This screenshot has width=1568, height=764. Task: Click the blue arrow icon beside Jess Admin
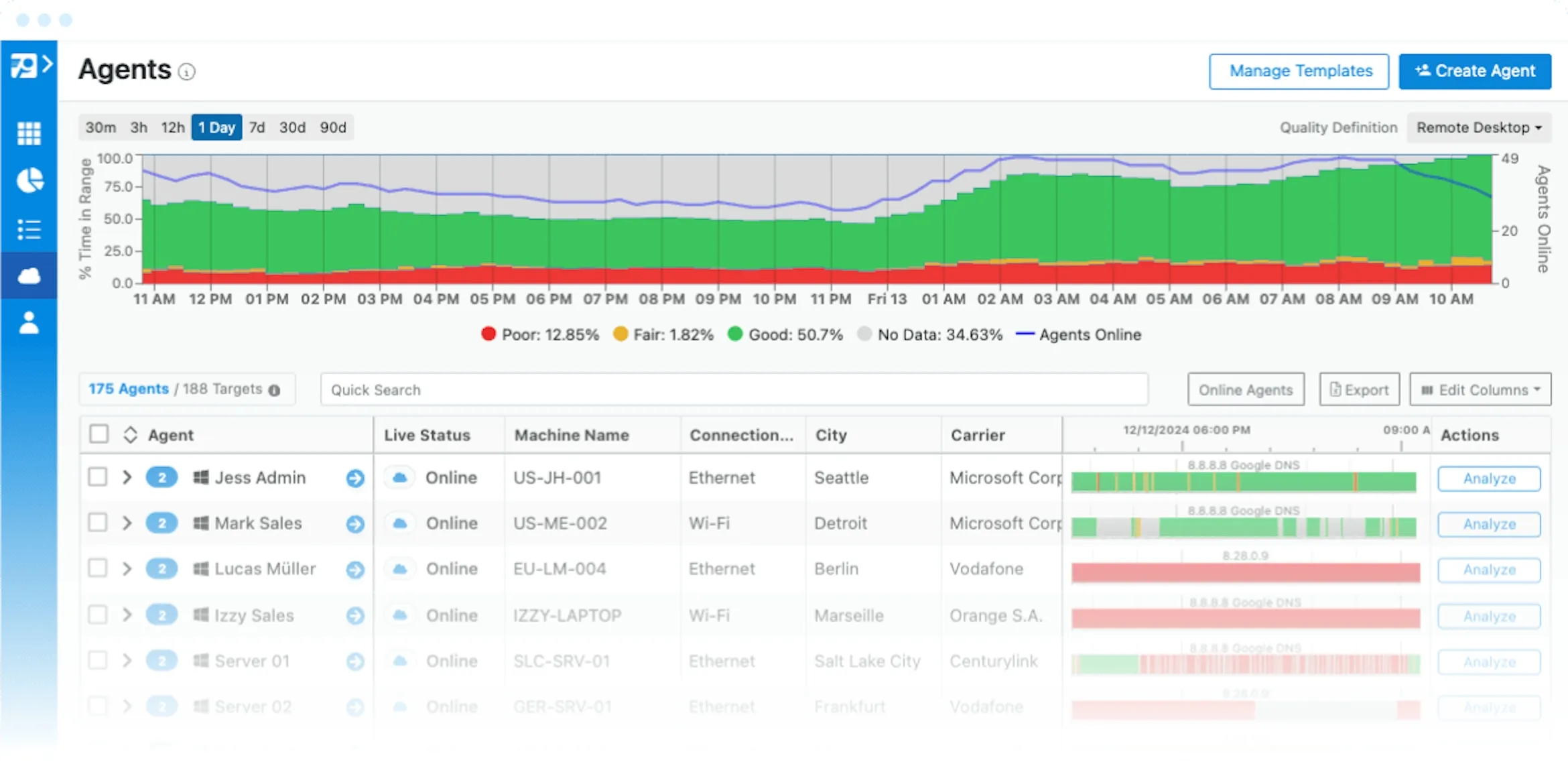355,478
